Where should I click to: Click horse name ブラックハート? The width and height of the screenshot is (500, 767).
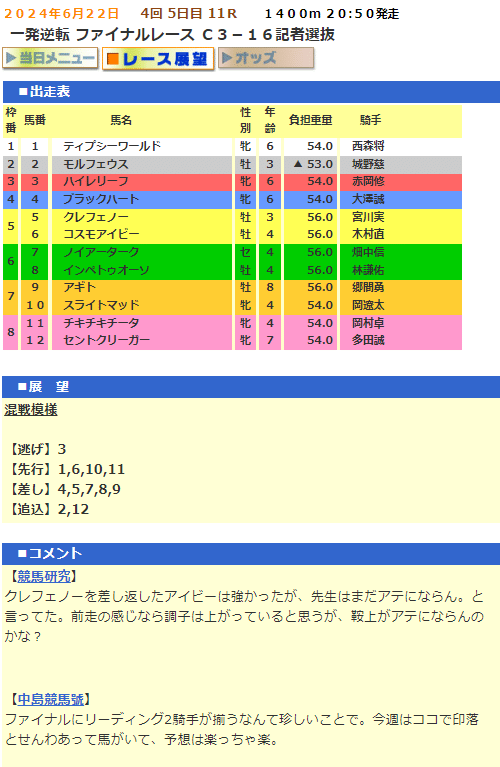click(x=101, y=199)
